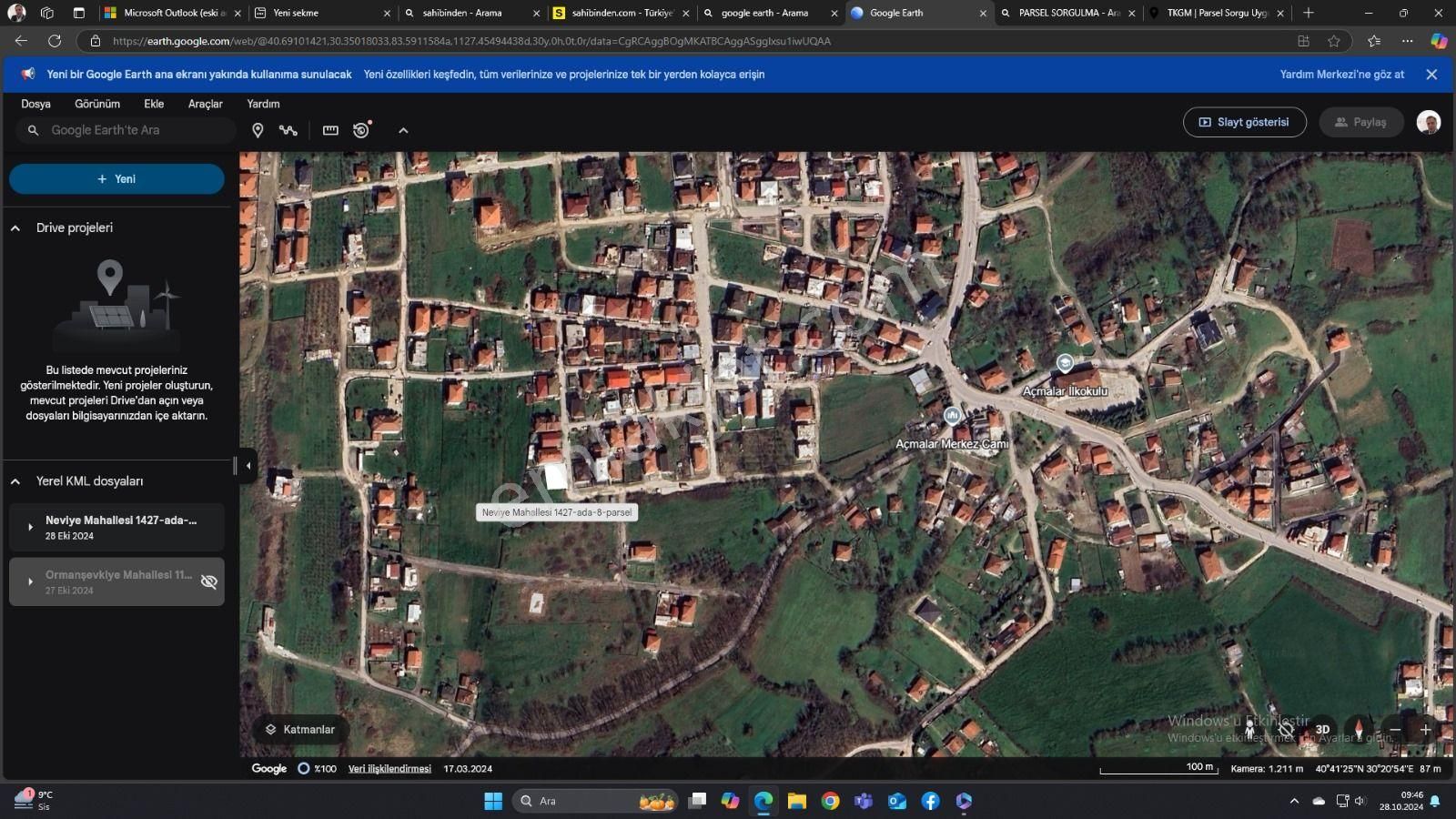
Task: Open a new browser tab
Action: (1308, 13)
